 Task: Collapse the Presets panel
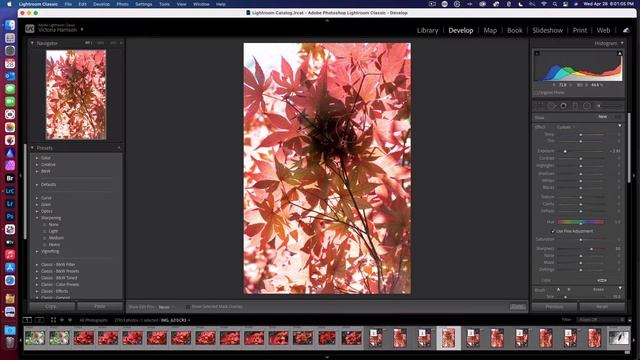pos(32,148)
